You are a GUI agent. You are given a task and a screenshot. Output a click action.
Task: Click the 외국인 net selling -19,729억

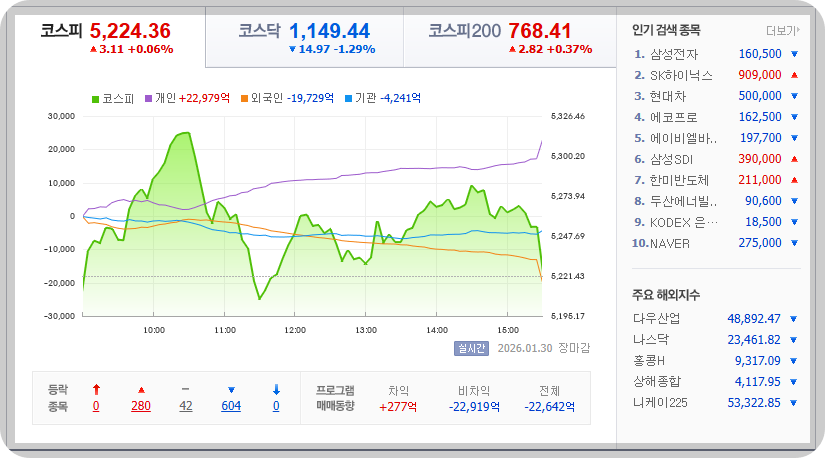point(311,98)
